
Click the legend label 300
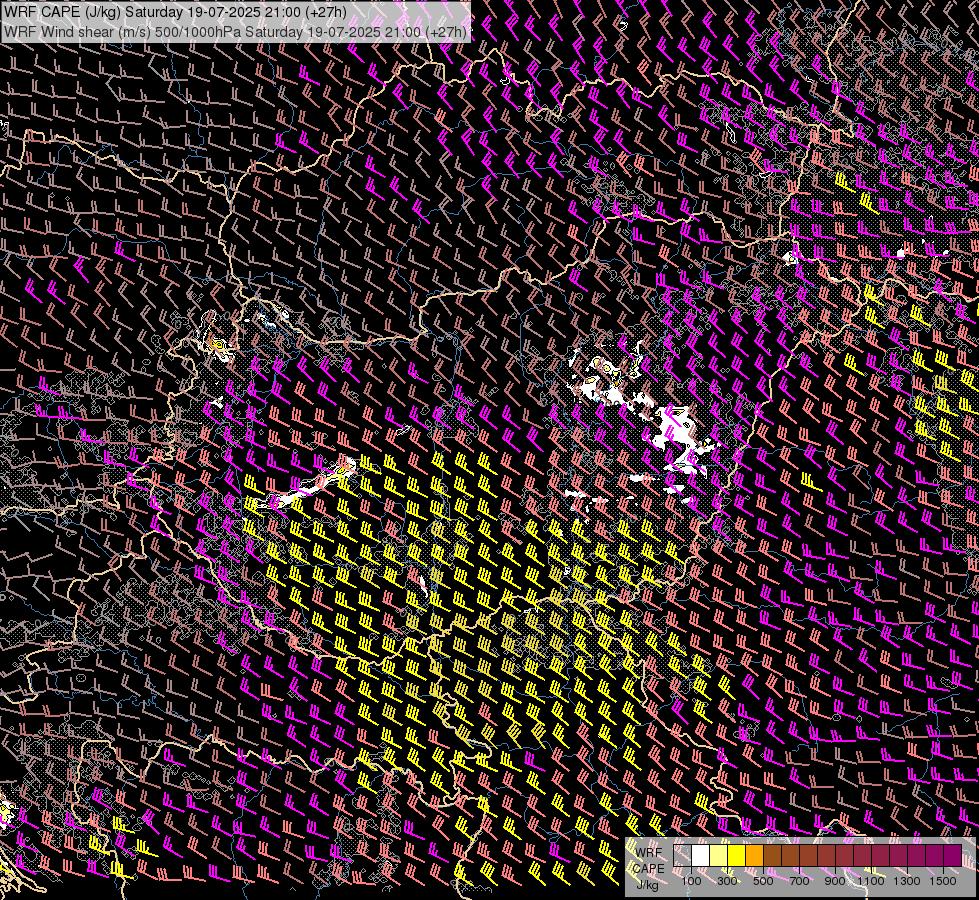click(x=727, y=881)
